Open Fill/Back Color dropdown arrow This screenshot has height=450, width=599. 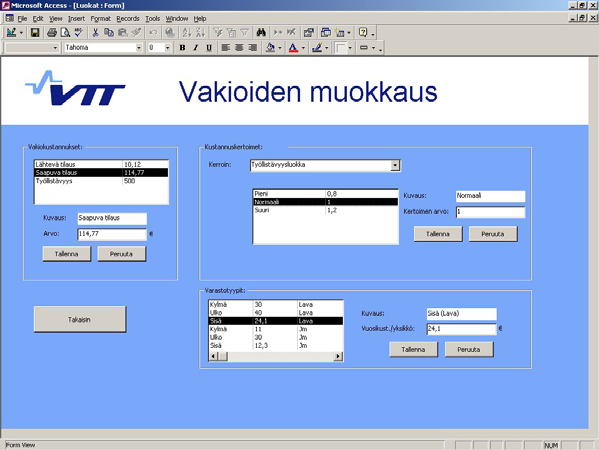[280, 48]
